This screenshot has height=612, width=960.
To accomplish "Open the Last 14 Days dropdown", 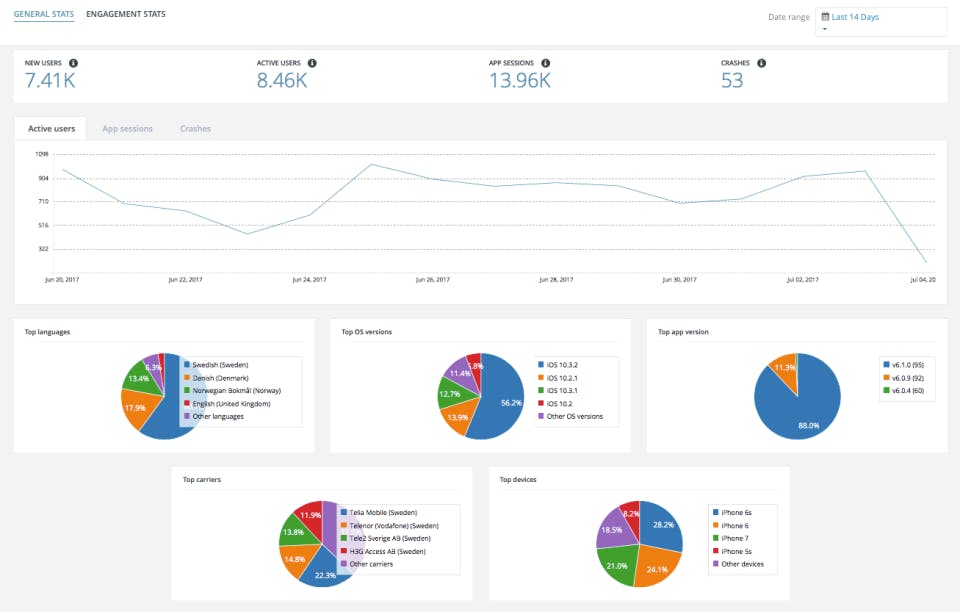I will tap(881, 22).
